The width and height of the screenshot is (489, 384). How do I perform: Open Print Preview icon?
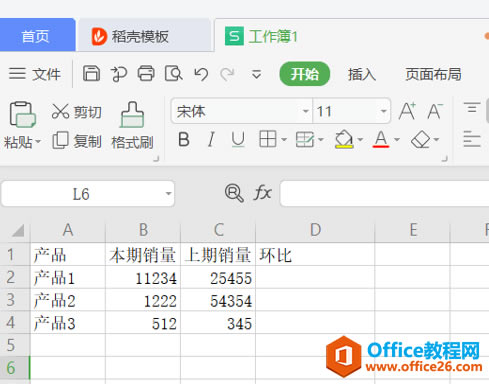click(x=173, y=74)
